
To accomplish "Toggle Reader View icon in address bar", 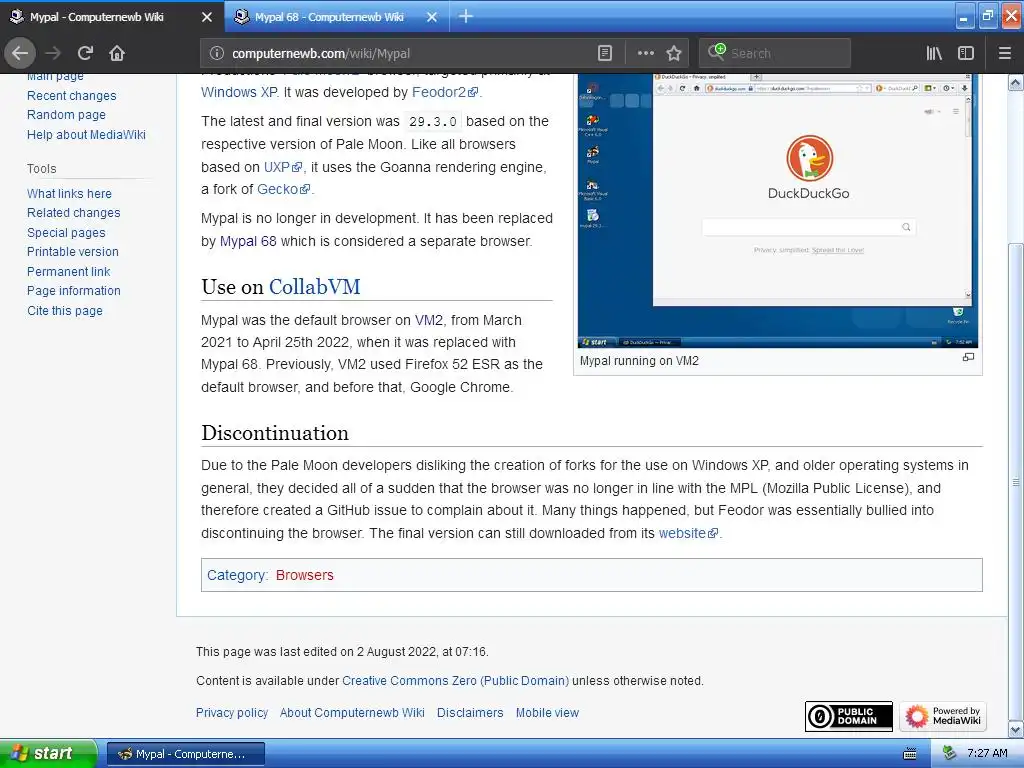I will (605, 54).
